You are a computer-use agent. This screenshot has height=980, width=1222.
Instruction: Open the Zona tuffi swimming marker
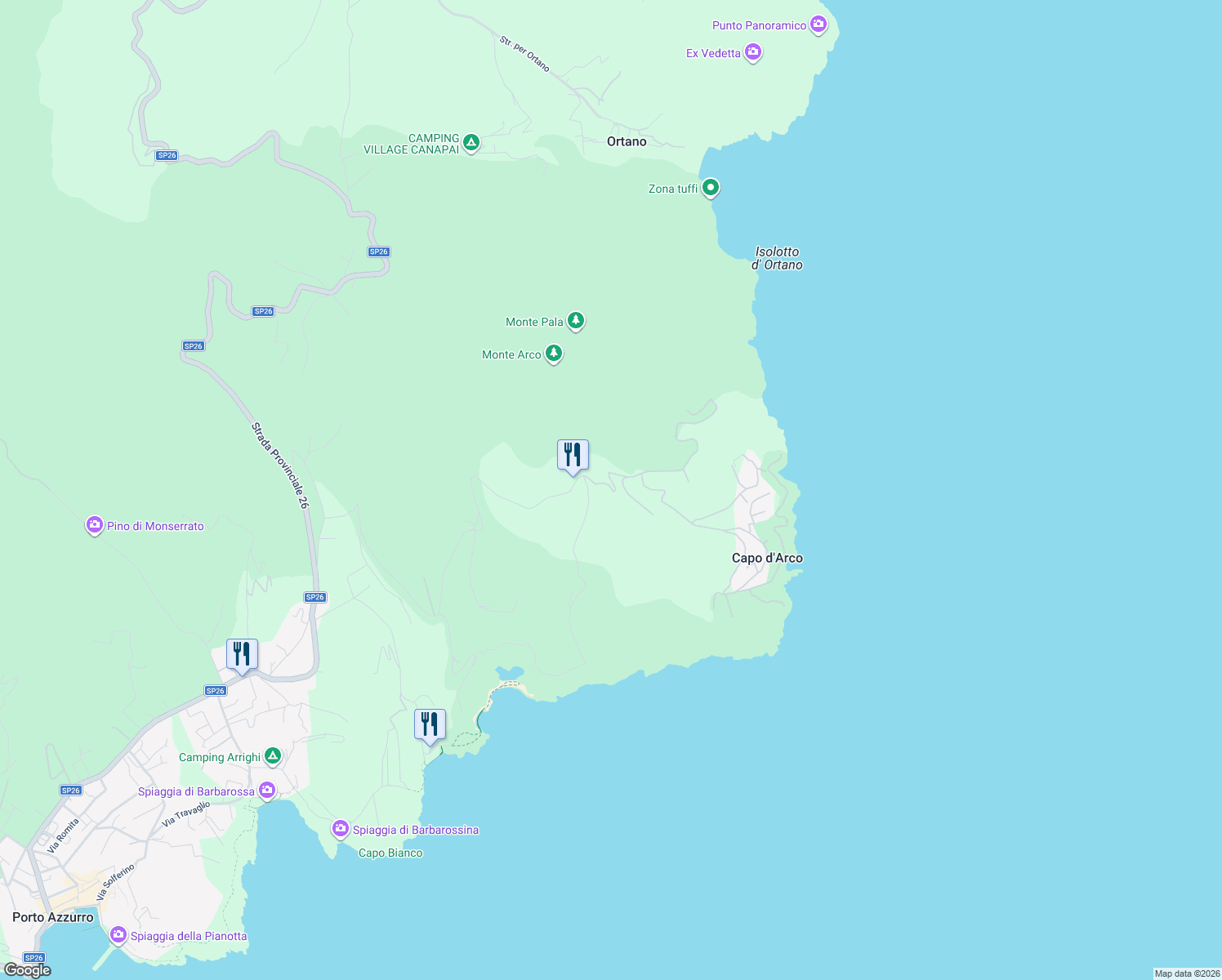[x=710, y=188]
